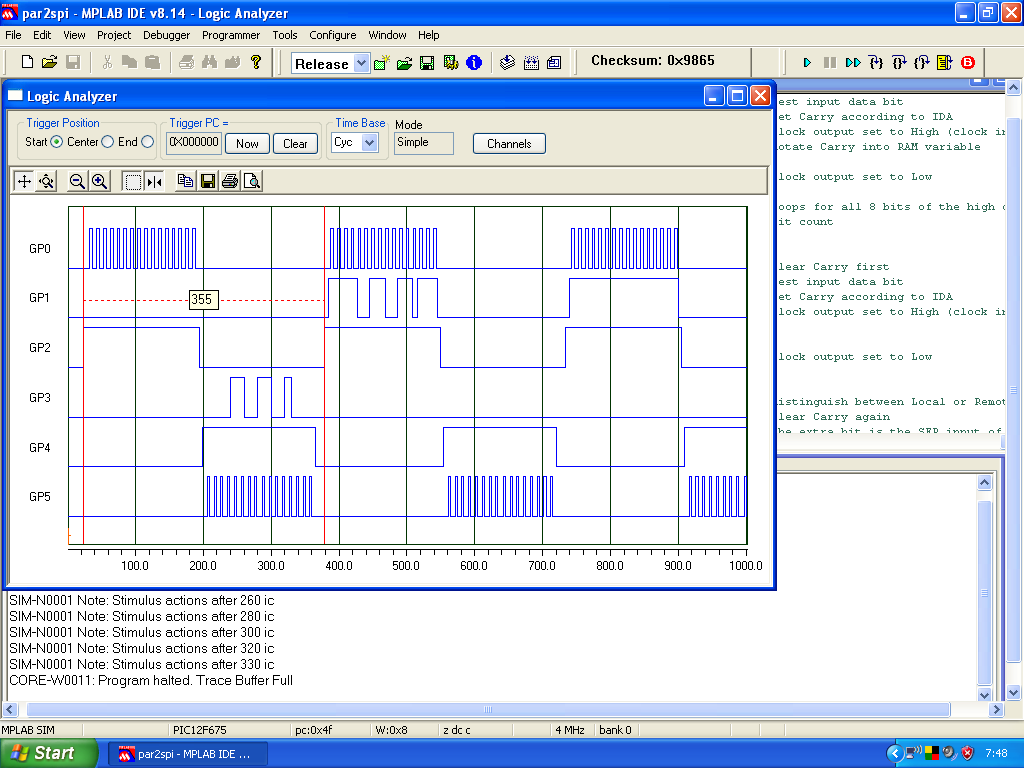Screen dimensions: 1024x768
Task: Click the Channels button
Action: pyautogui.click(x=509, y=143)
